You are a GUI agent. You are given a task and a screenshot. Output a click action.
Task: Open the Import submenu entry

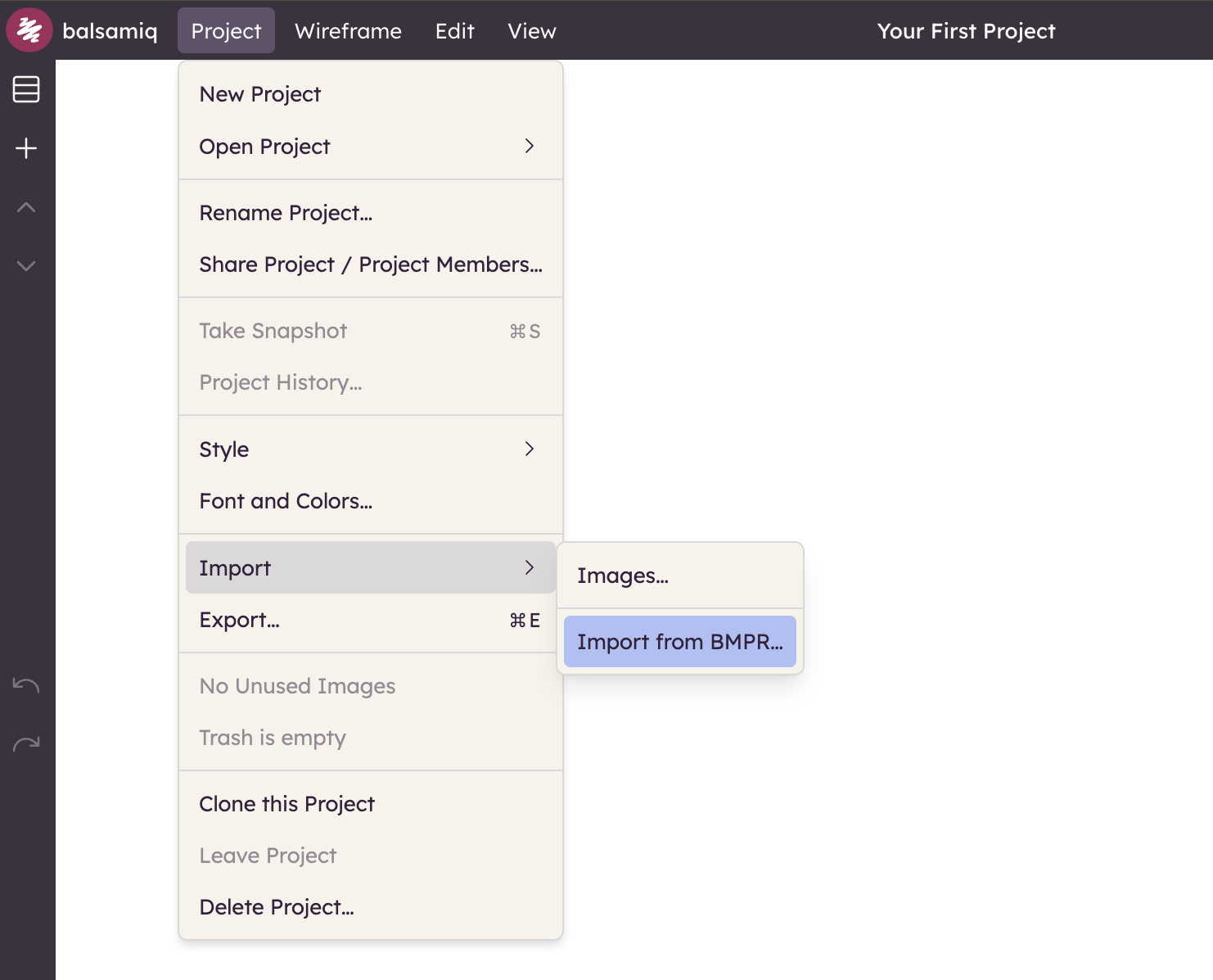click(x=370, y=567)
